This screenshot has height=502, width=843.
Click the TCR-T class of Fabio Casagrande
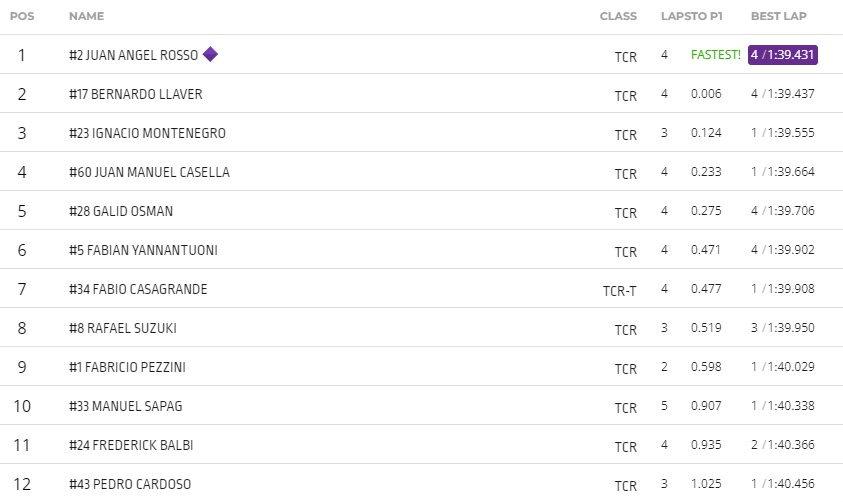620,291
